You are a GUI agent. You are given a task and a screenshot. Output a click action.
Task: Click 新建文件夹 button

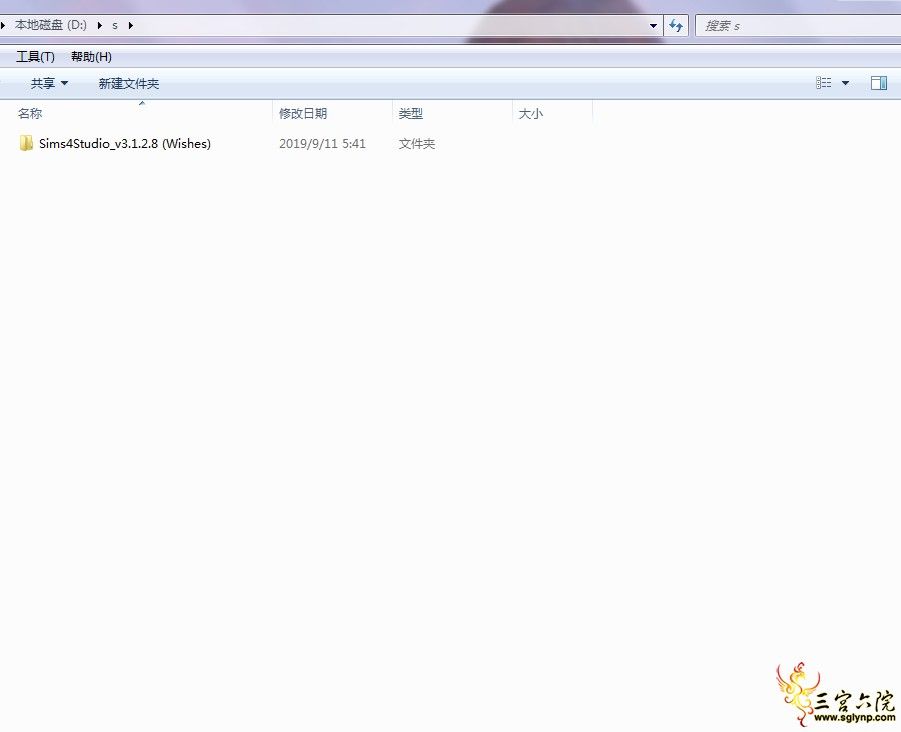pyautogui.click(x=129, y=83)
